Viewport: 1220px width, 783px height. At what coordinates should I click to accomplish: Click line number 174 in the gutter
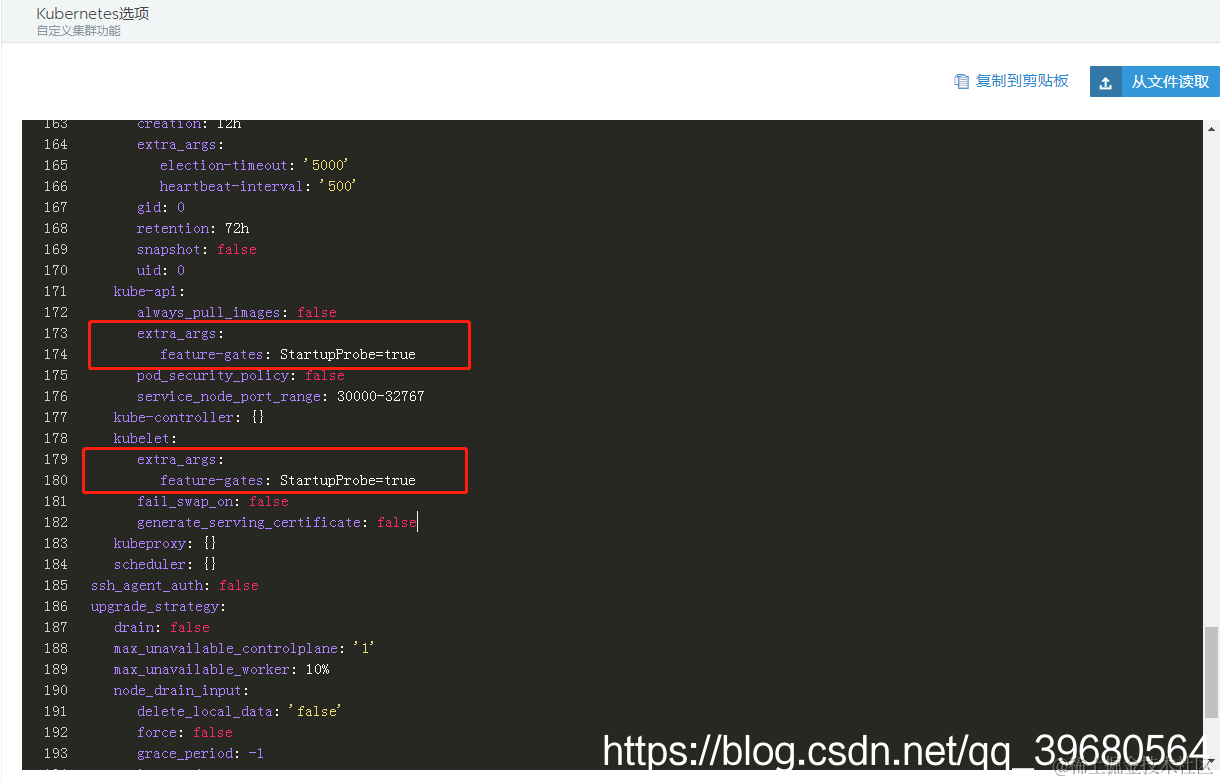pos(56,354)
